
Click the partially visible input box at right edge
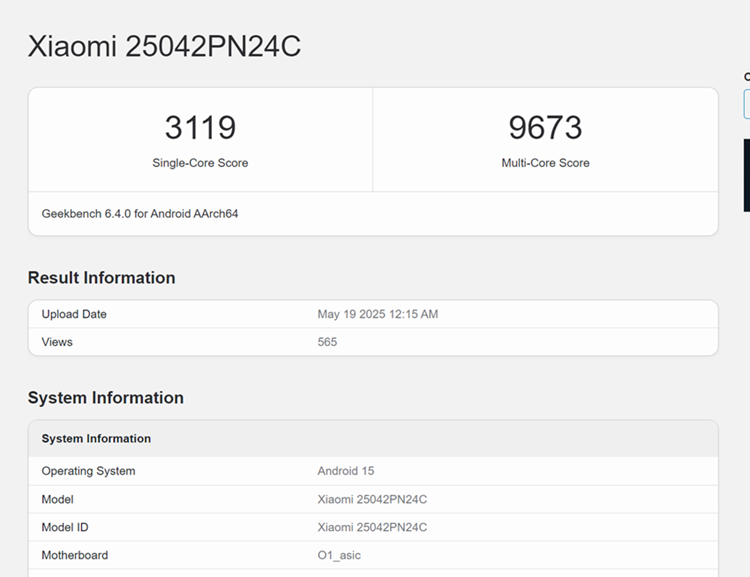pos(746,104)
